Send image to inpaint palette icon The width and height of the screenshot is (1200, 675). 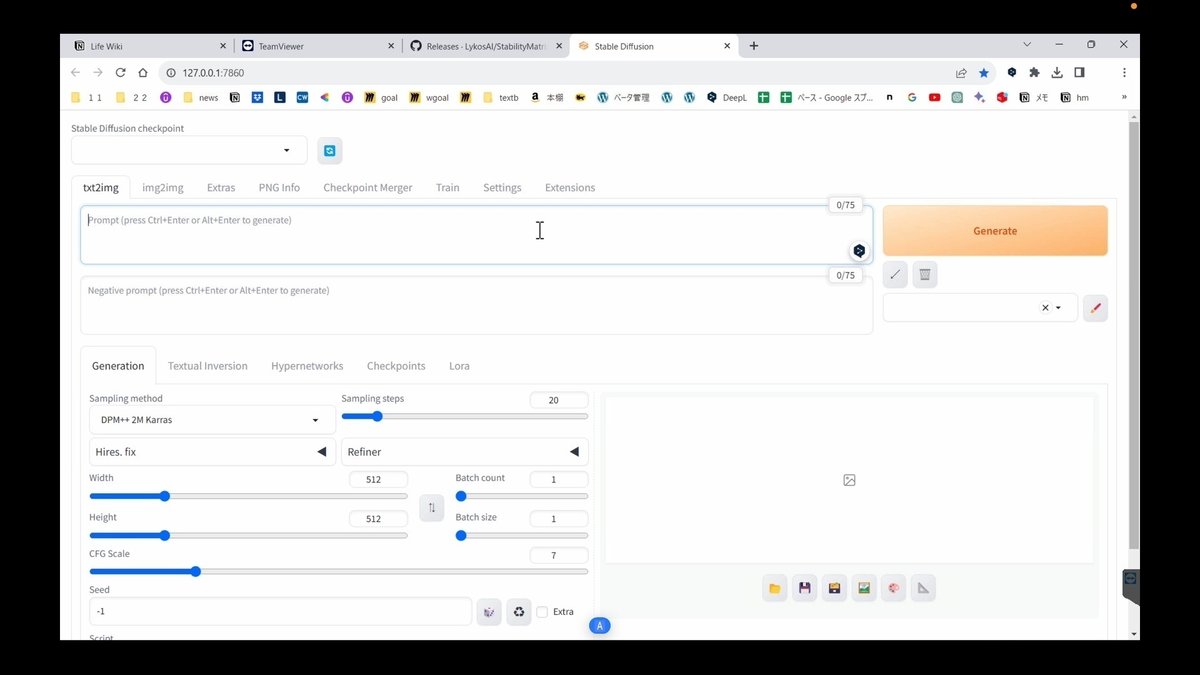pos(894,588)
